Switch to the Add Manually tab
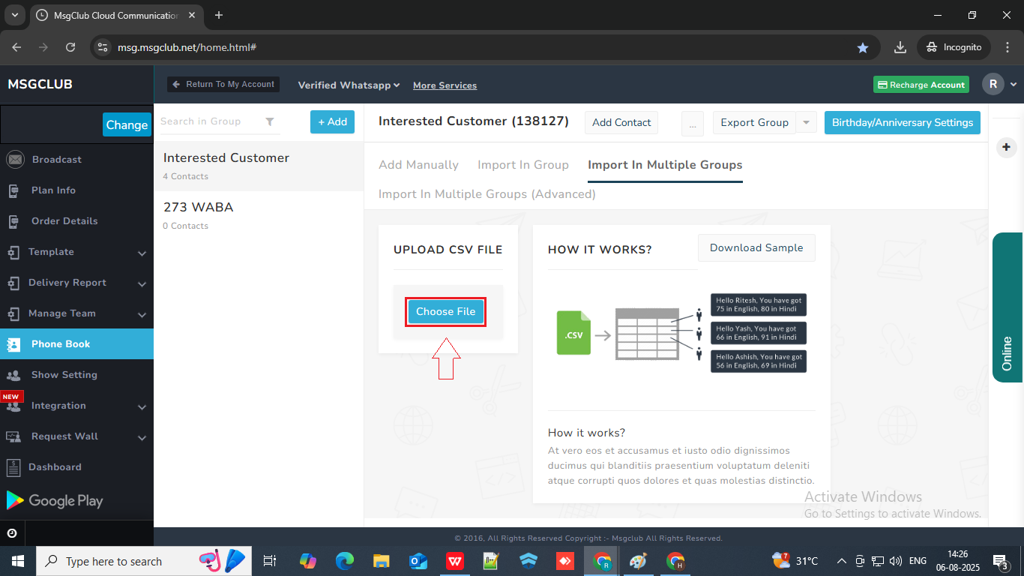The height and width of the screenshot is (576, 1024). pyautogui.click(x=419, y=165)
